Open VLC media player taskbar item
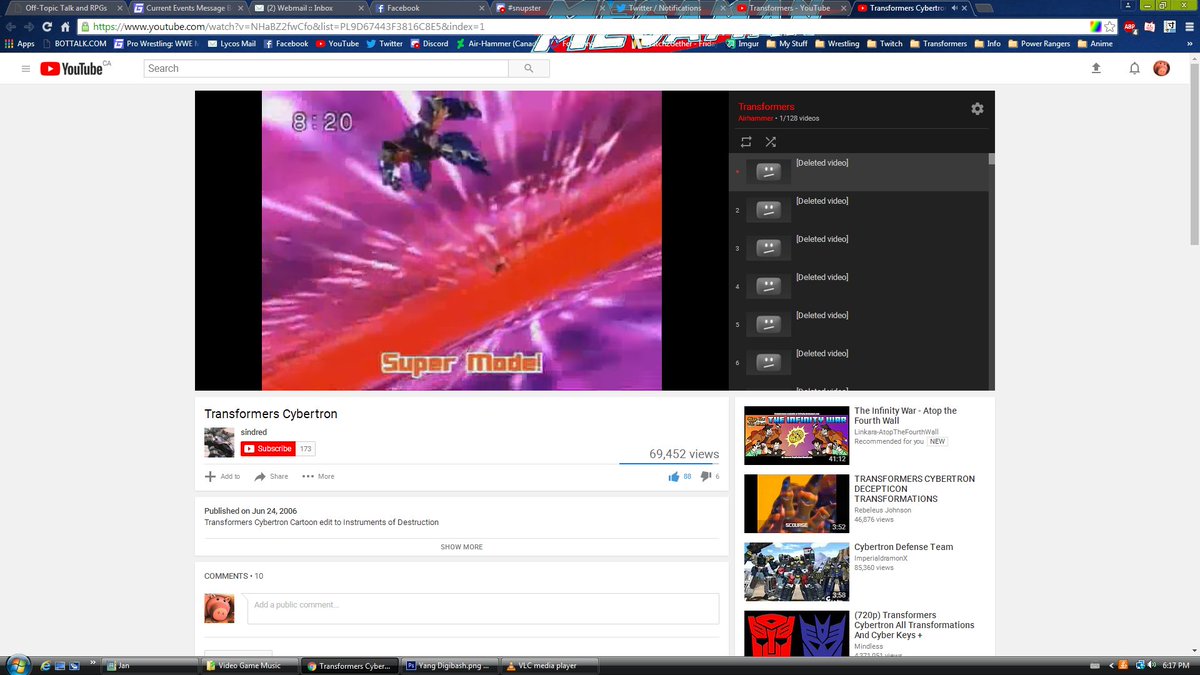Image resolution: width=1200 pixels, height=675 pixels. (x=550, y=665)
